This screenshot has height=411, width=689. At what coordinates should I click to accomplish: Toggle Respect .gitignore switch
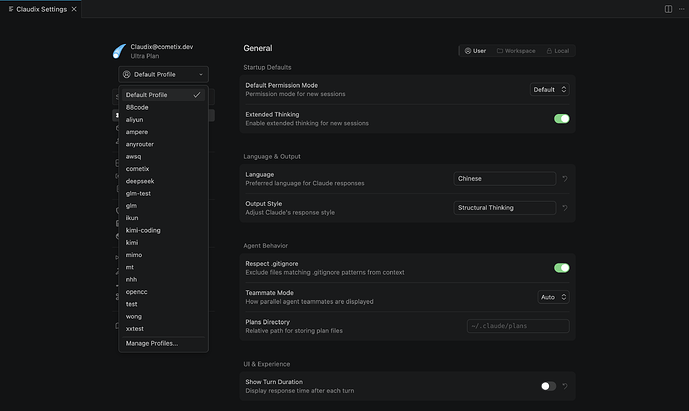click(x=561, y=268)
